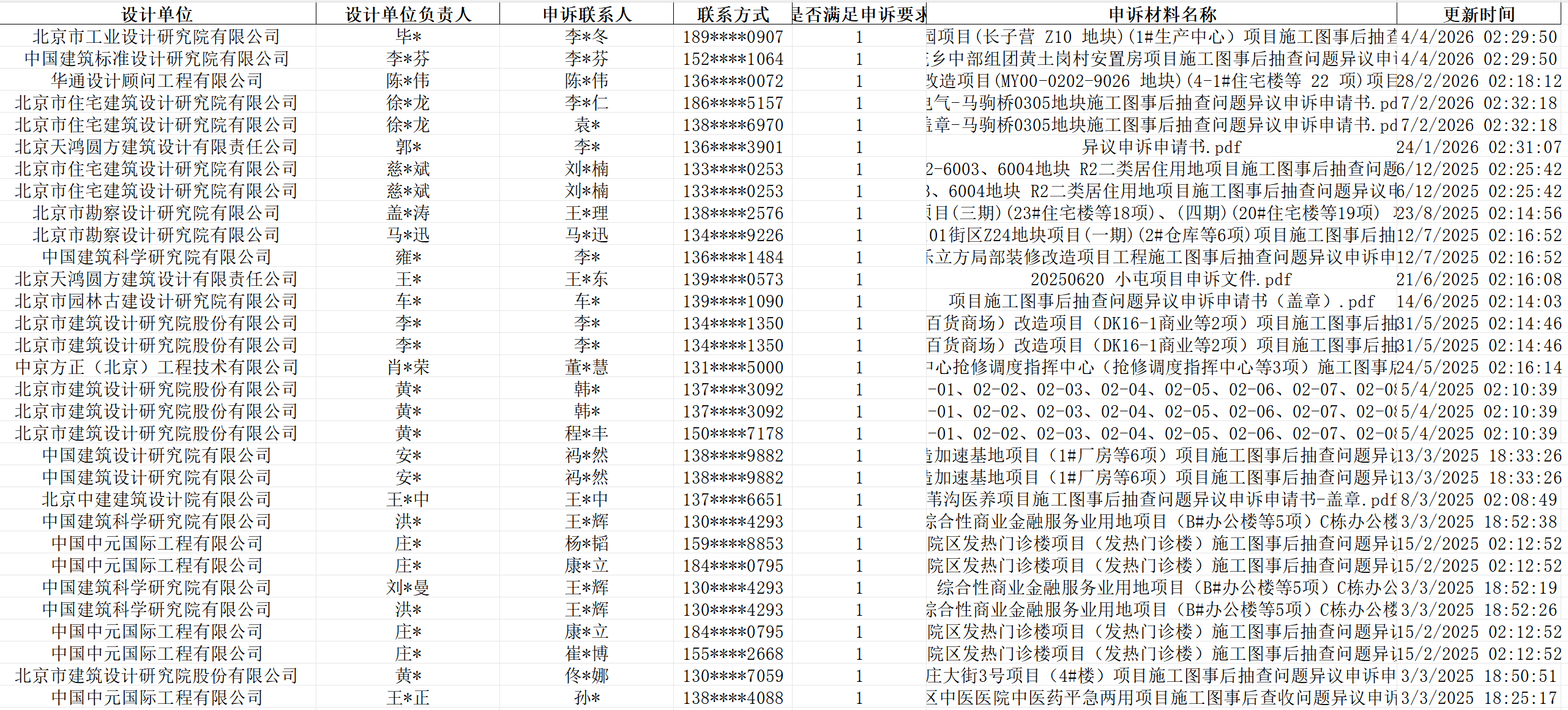Click the 设计单位负责人 column header
Viewport: 1568px width, 710px height.
[x=408, y=14]
